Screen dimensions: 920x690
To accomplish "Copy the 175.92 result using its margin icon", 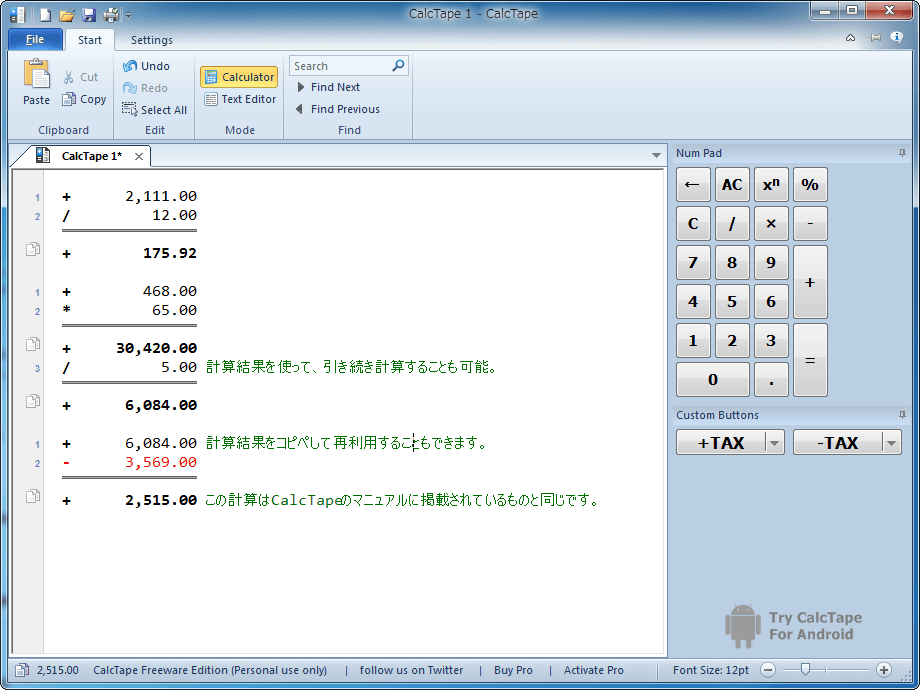I will click(x=33, y=249).
